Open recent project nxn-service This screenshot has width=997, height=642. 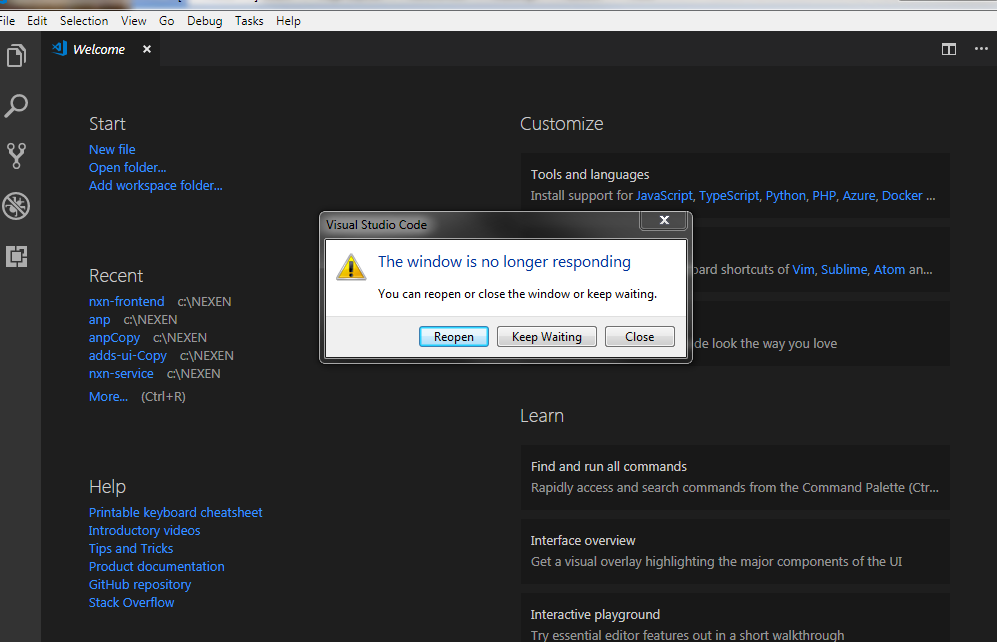pyautogui.click(x=121, y=374)
